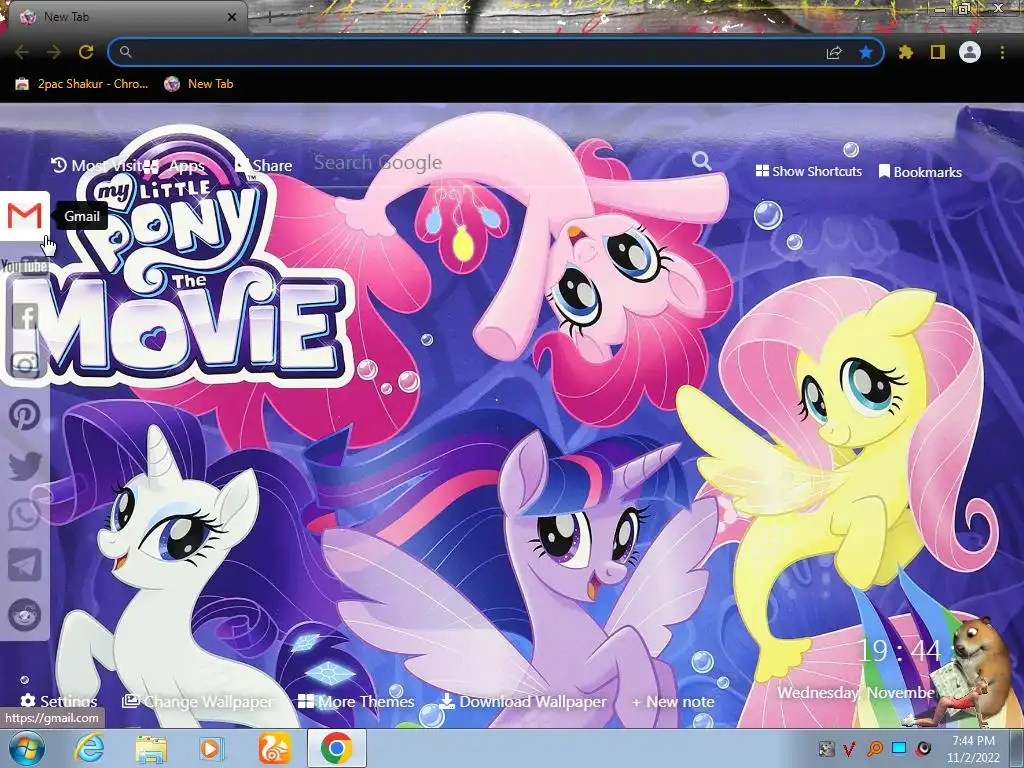Open the Chrome profile avatar
This screenshot has width=1024, height=768.
tap(970, 52)
